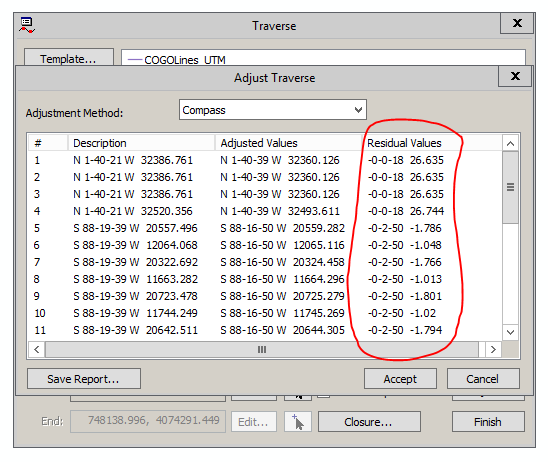Select row 1 in the traverse list
Screen dimensions: 548x462
(265, 160)
